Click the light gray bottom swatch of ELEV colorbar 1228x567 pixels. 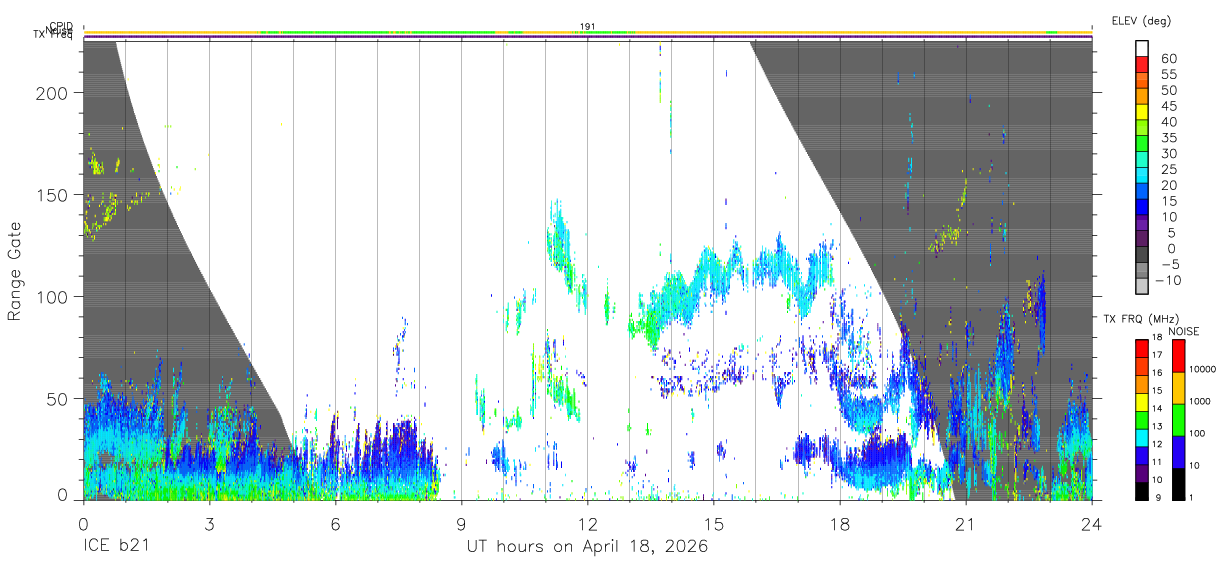1143,287
